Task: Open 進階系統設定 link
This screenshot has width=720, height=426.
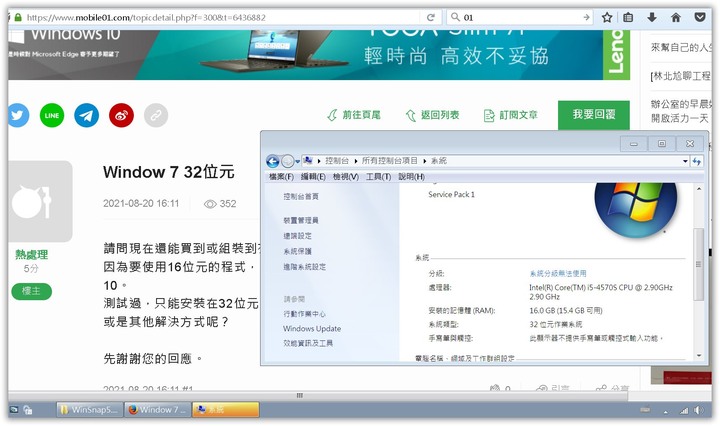Action: coord(304,267)
